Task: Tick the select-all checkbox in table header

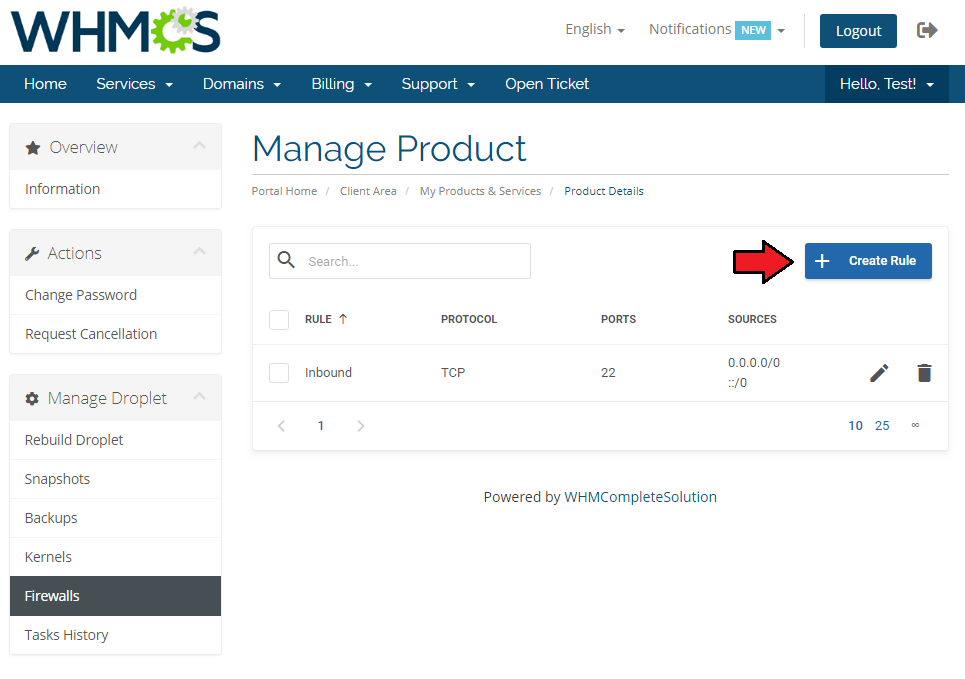Action: [279, 319]
